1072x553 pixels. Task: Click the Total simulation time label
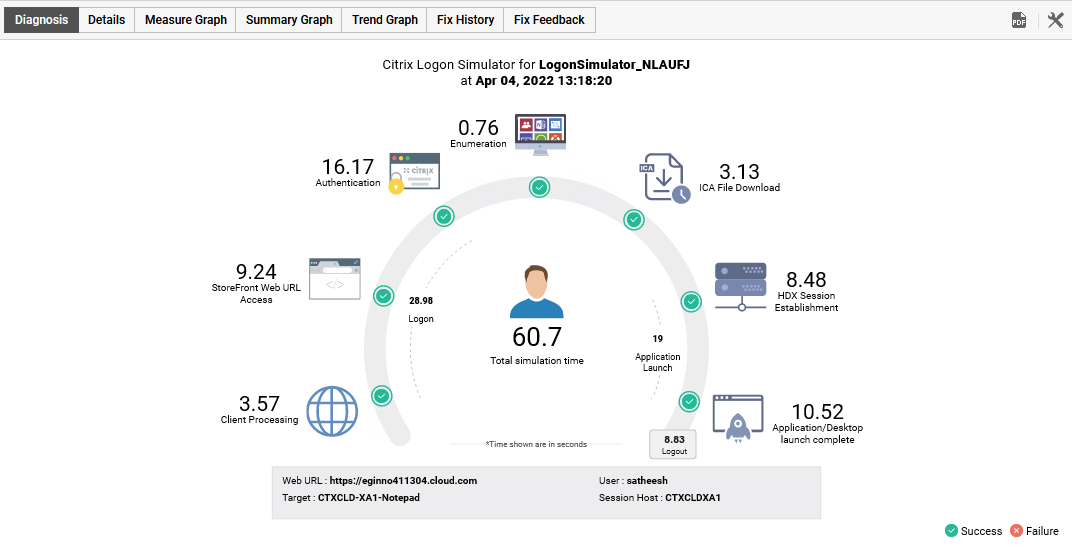pos(537,360)
